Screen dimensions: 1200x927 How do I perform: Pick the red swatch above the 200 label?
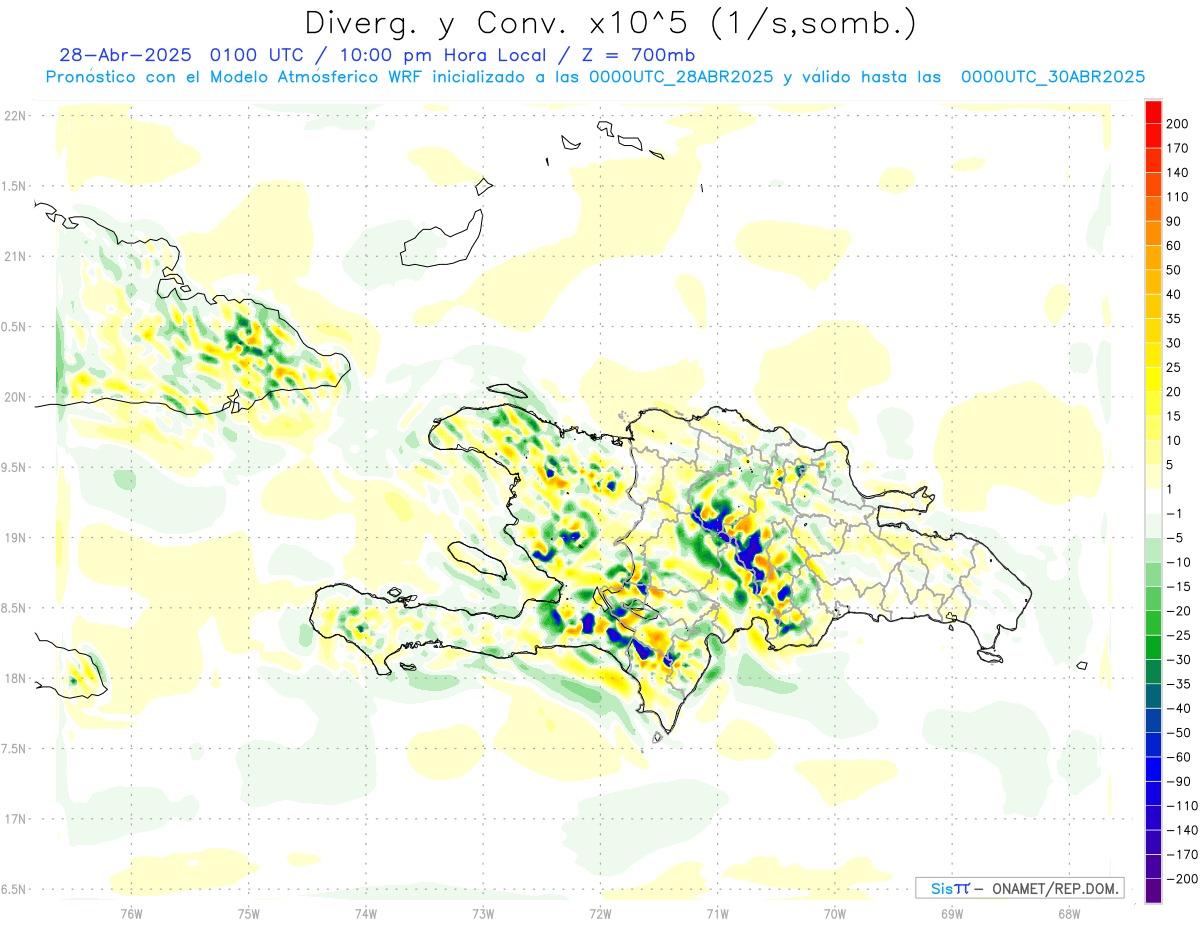(1154, 112)
